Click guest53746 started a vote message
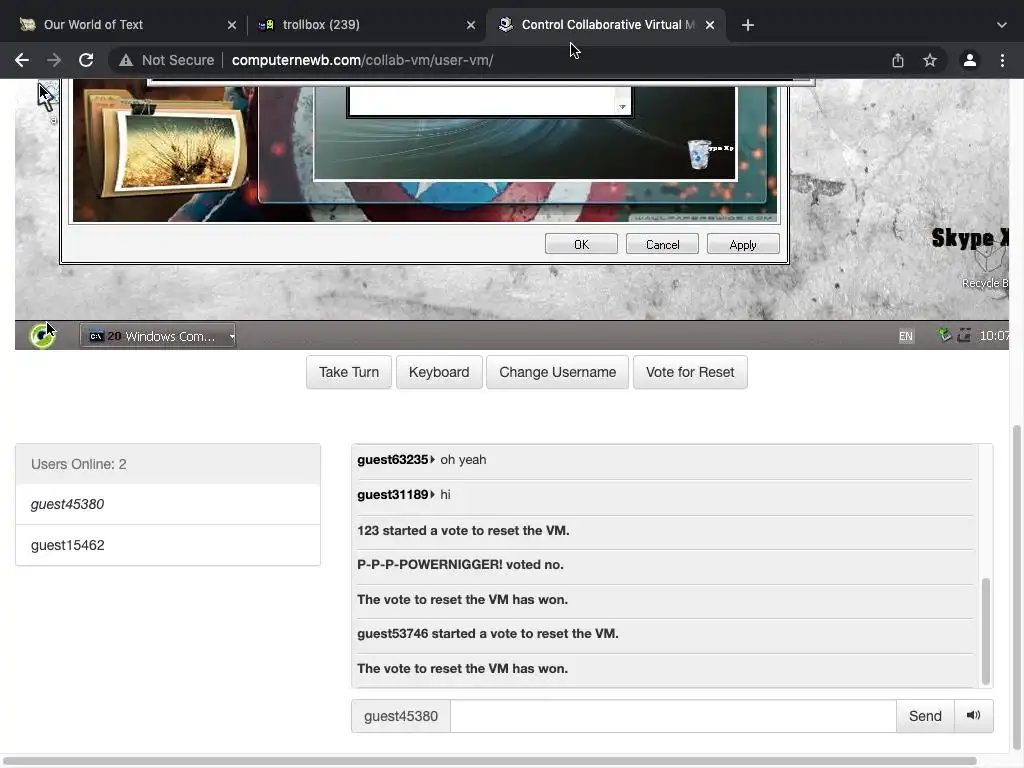Viewport: 1024px width, 768px height. pyautogui.click(x=488, y=633)
